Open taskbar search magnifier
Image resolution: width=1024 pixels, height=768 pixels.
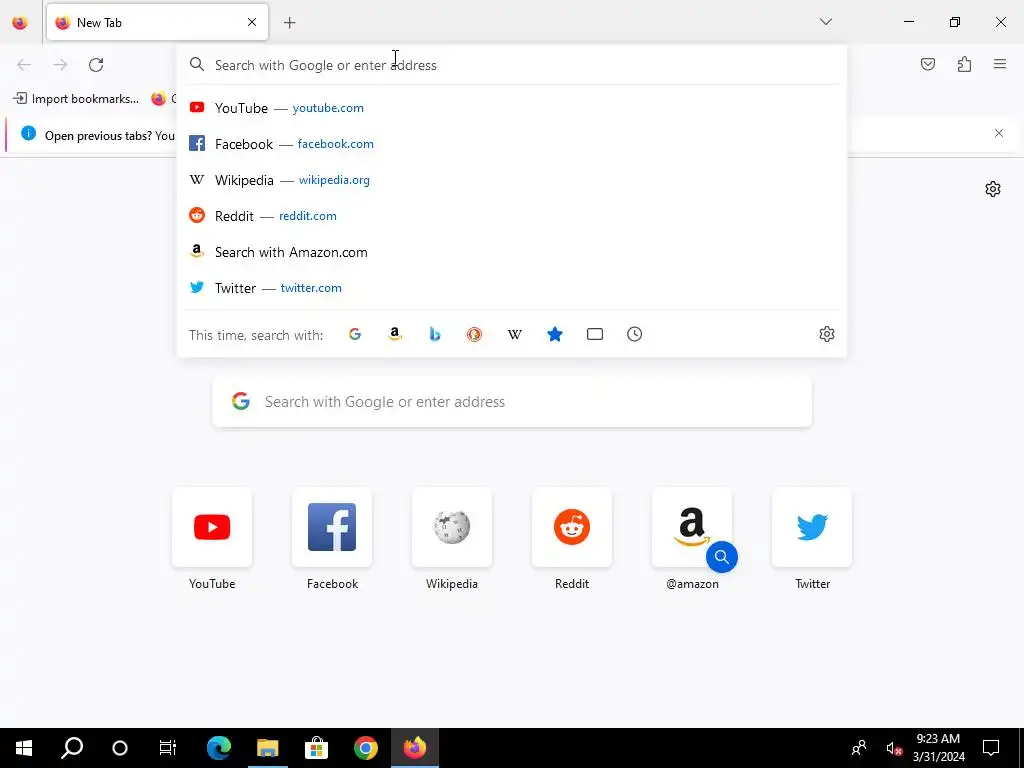(x=72, y=748)
